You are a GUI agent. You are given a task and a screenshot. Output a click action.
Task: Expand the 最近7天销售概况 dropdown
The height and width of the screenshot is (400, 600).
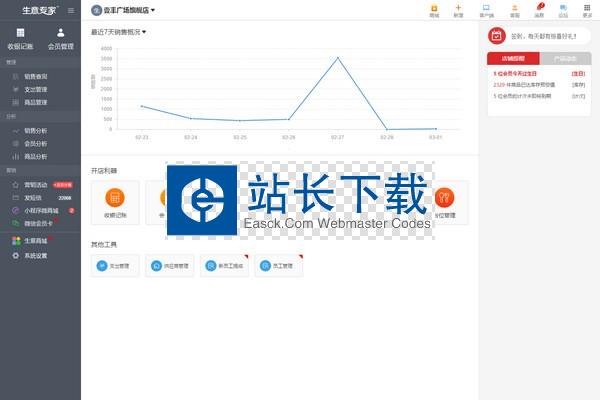pyautogui.click(x=119, y=32)
